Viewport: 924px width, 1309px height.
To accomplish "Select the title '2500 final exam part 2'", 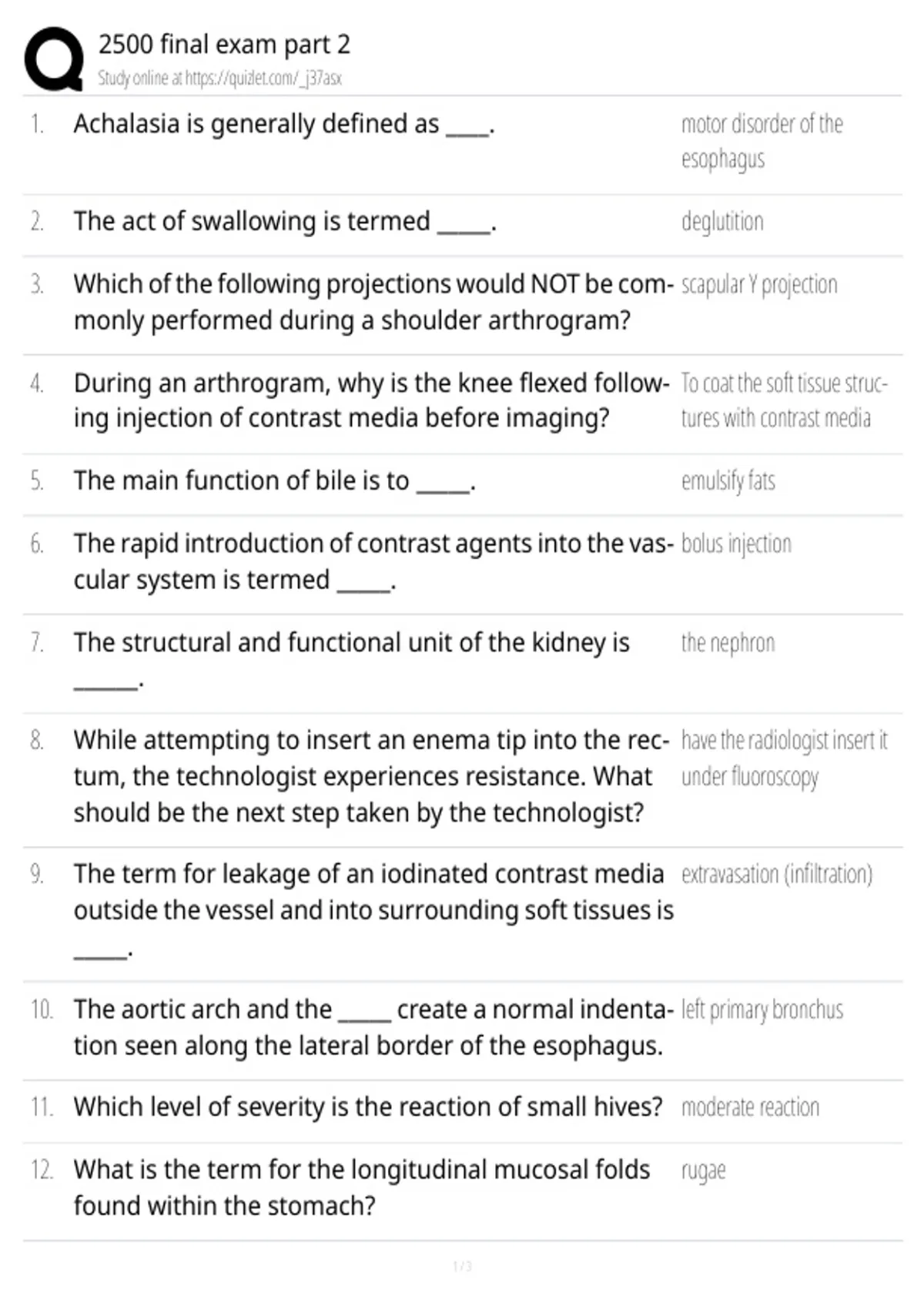I will (x=224, y=45).
